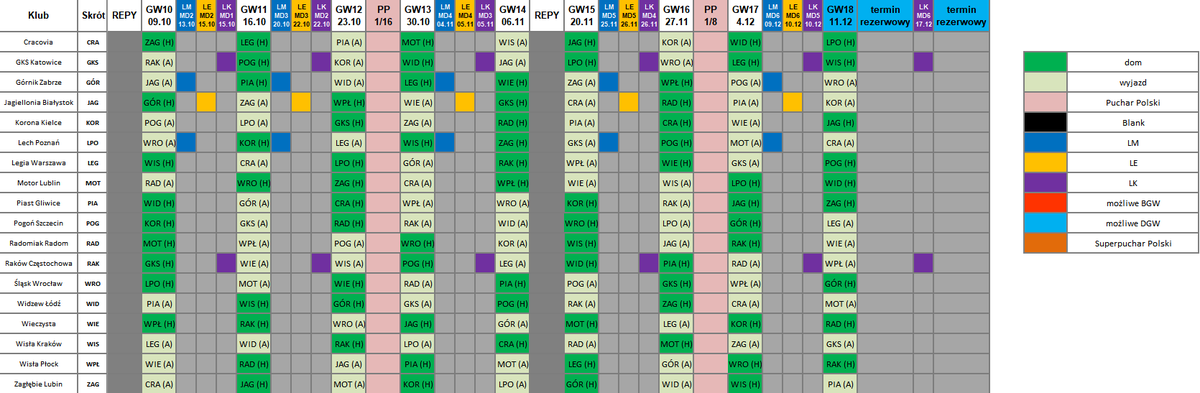This screenshot has height=393, width=1200.
Task: Select the 'GW11 16.10' column header
Action: coord(254,16)
